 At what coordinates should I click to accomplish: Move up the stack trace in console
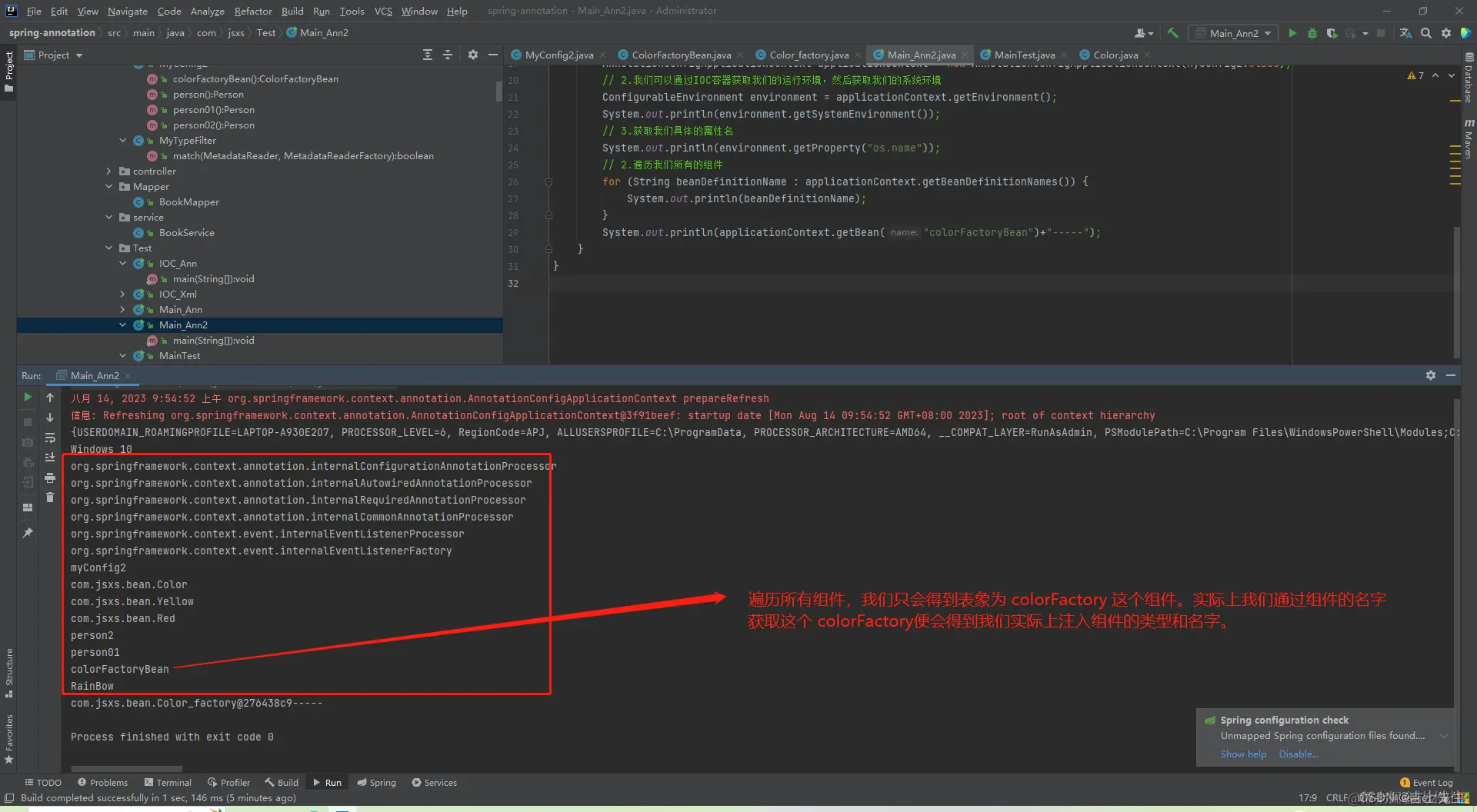[50, 398]
